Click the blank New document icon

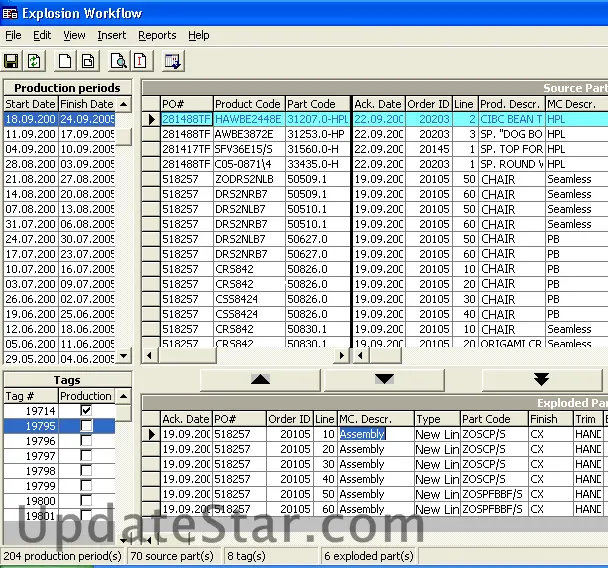(x=65, y=61)
